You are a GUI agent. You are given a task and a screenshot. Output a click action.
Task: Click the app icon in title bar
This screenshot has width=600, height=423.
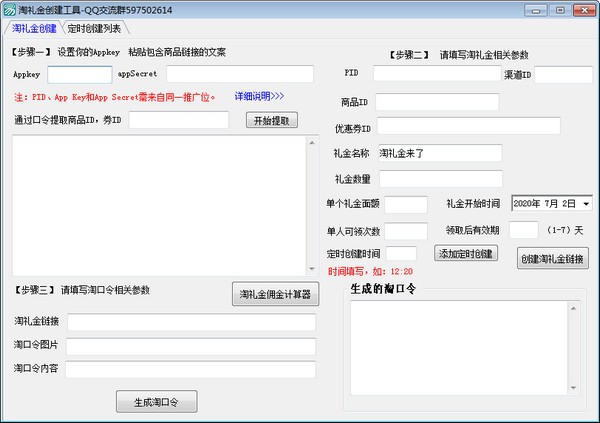pos(9,9)
